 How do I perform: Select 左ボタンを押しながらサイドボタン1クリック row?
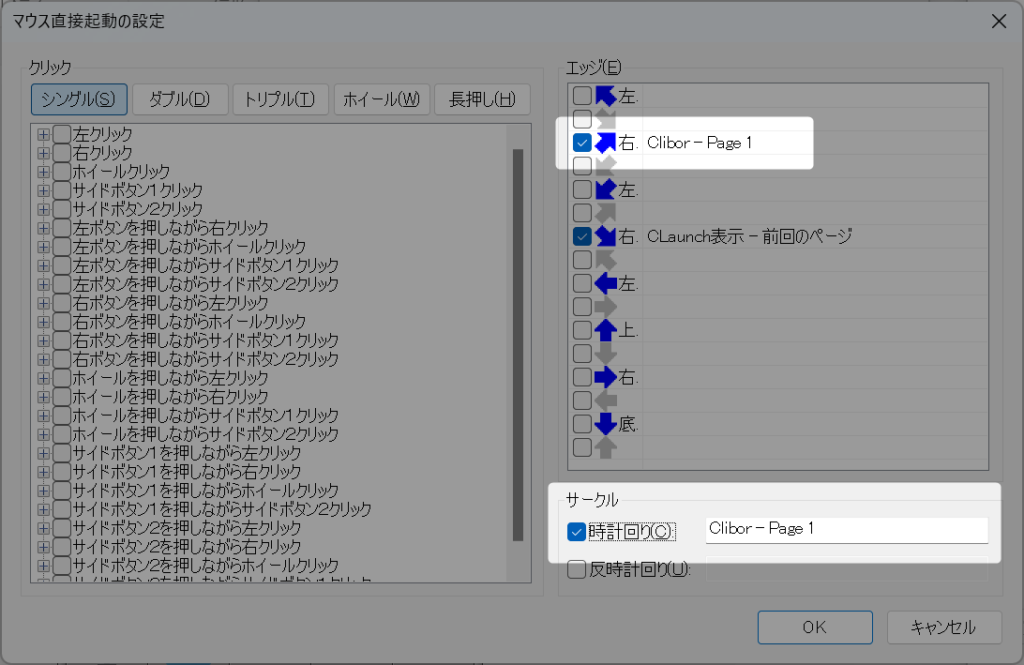tap(206, 266)
